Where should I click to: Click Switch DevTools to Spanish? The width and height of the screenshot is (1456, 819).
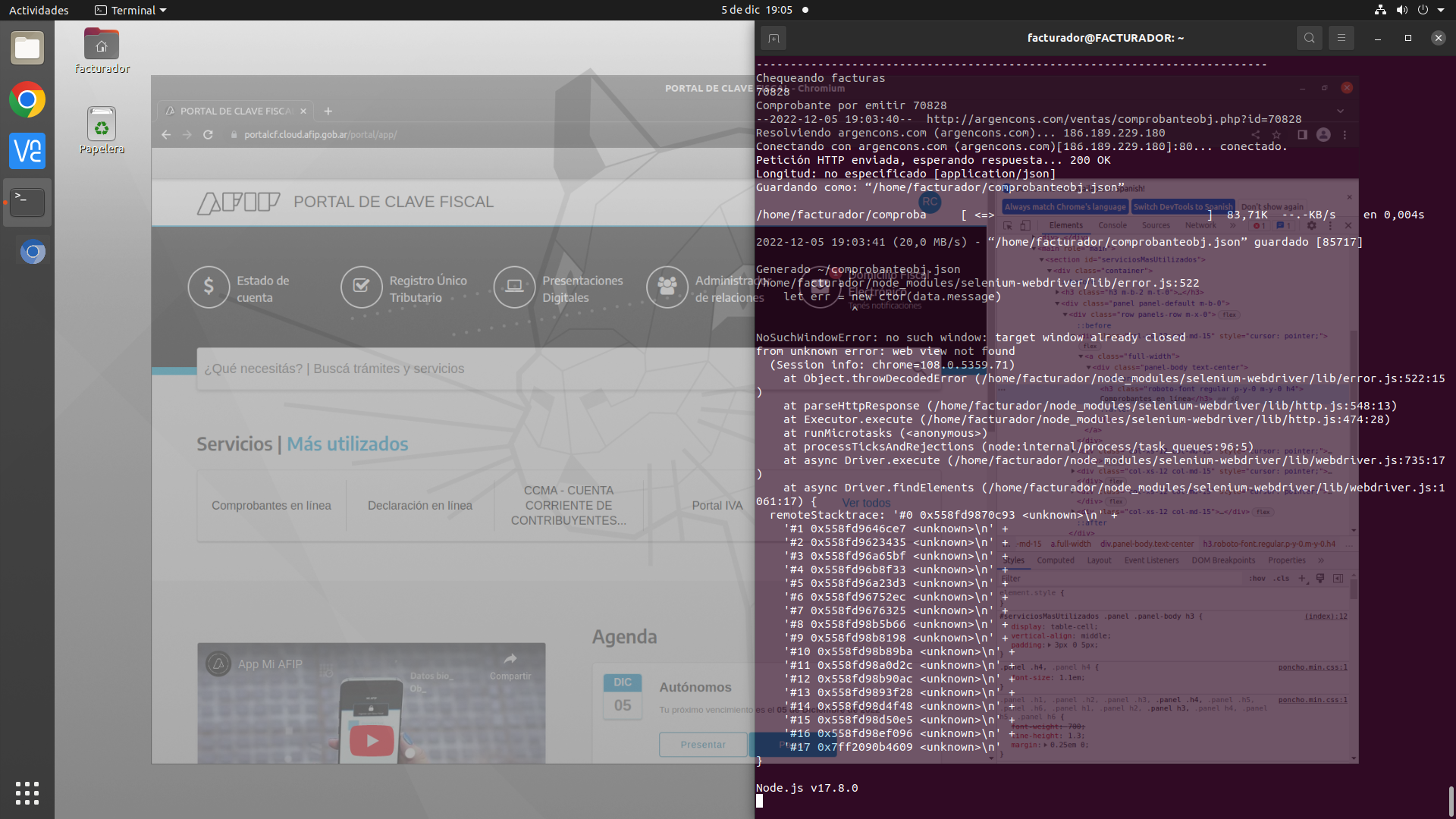click(1183, 206)
